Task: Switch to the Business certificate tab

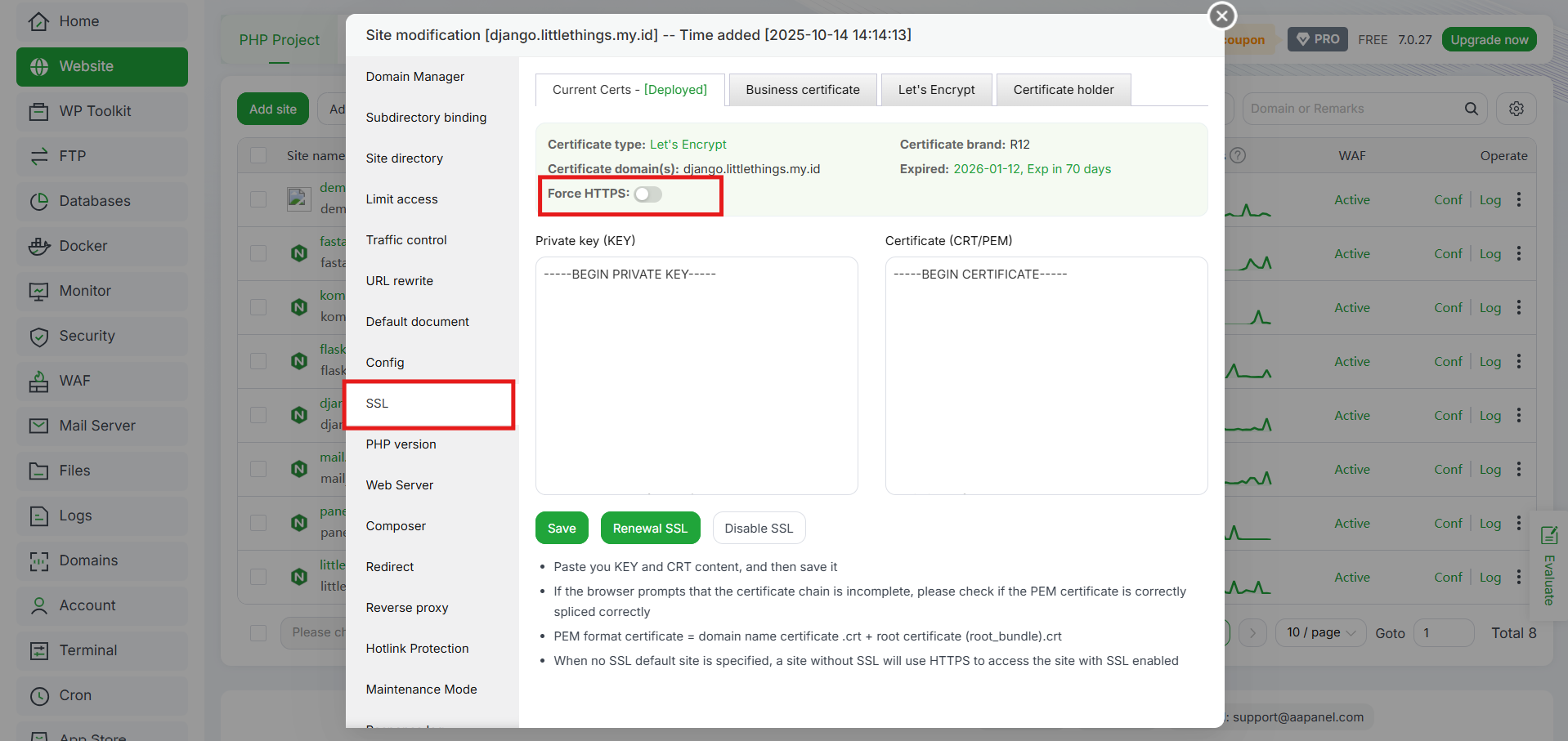Action: [x=803, y=90]
